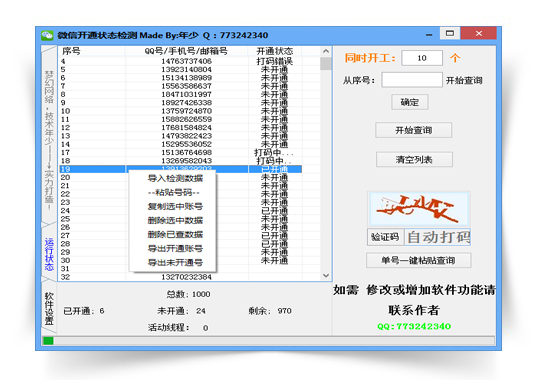
Task: Select 删除已查数据 menu entry
Action: click(175, 235)
